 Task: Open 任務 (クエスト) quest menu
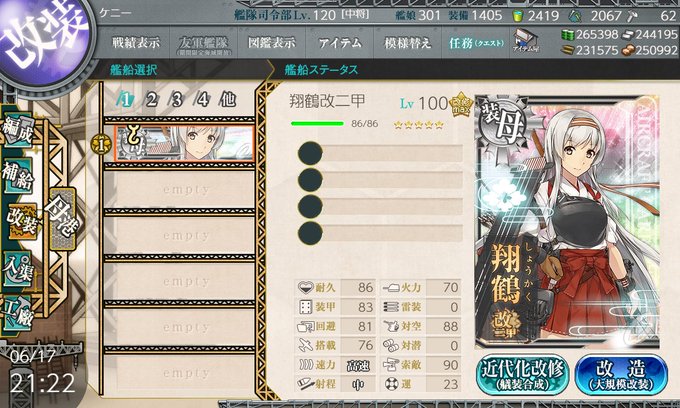click(x=476, y=43)
